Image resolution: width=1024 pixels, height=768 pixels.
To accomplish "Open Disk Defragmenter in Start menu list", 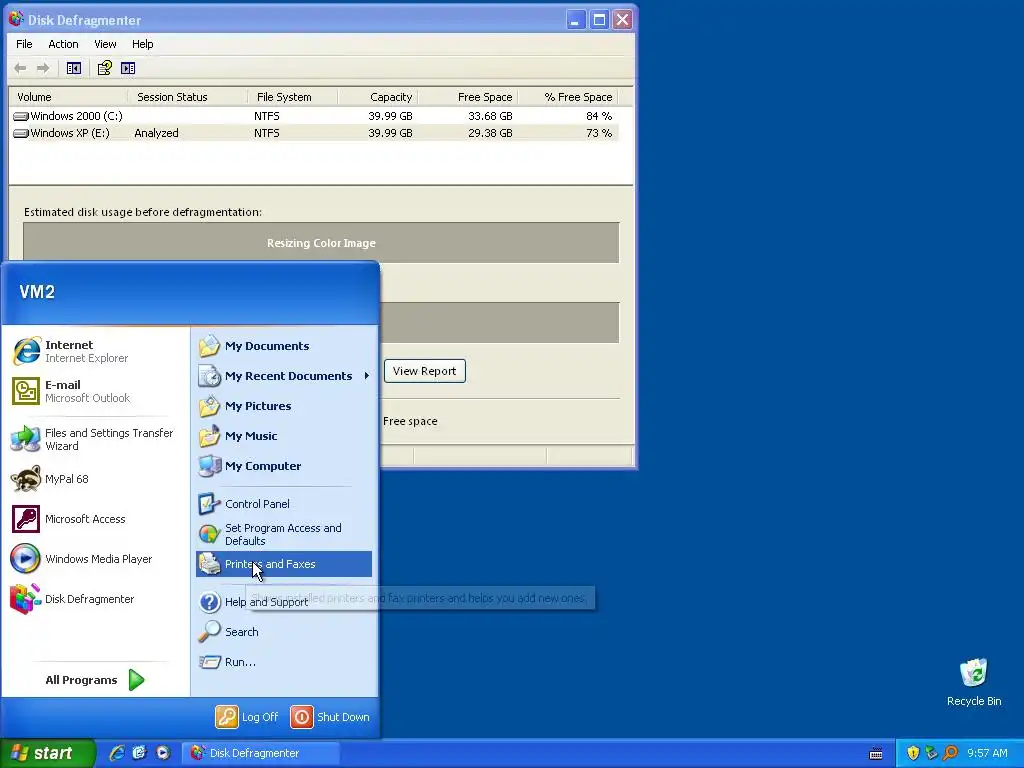I will coord(95,599).
